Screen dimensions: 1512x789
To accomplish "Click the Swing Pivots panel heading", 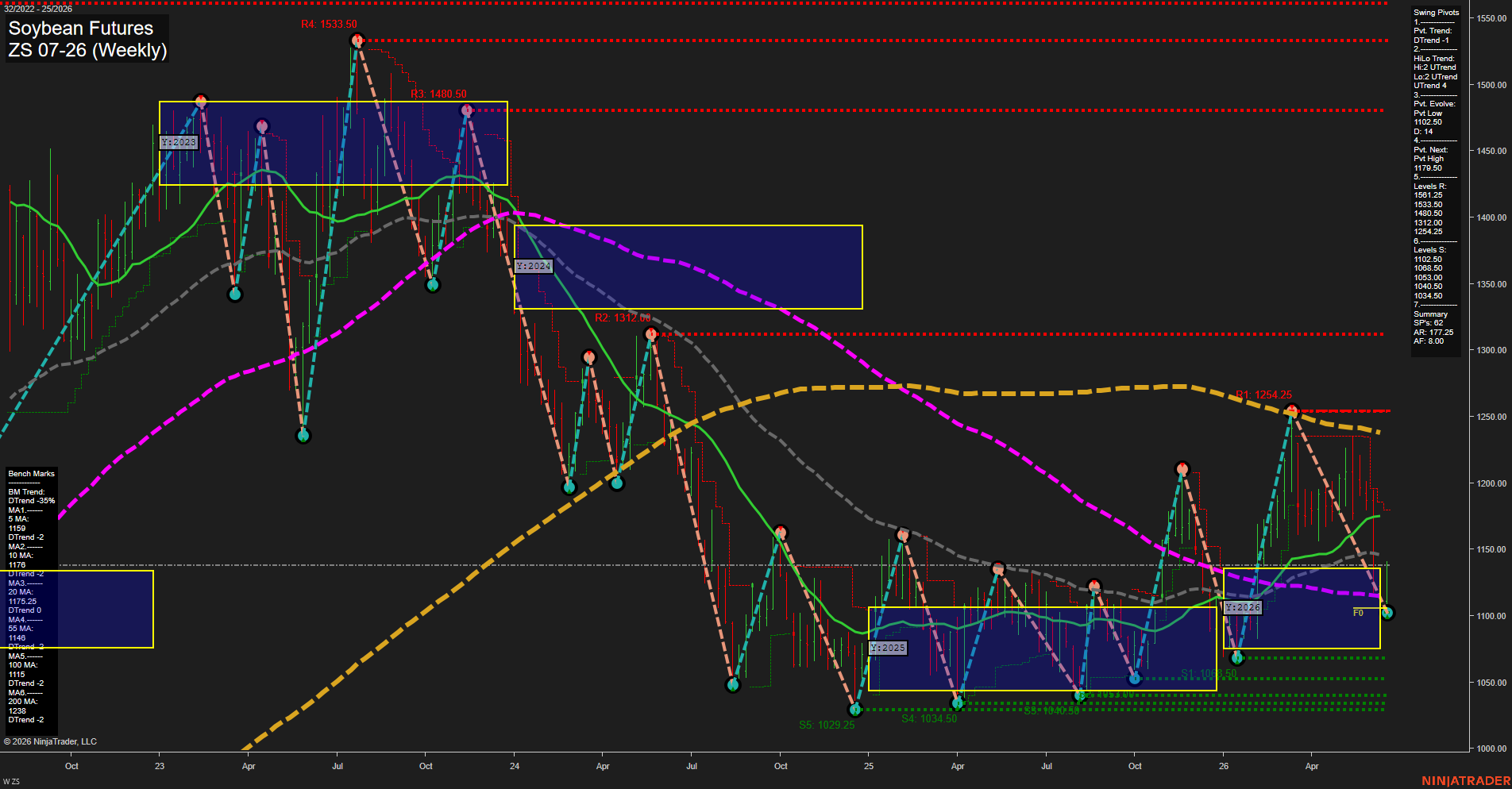I will (1436, 13).
